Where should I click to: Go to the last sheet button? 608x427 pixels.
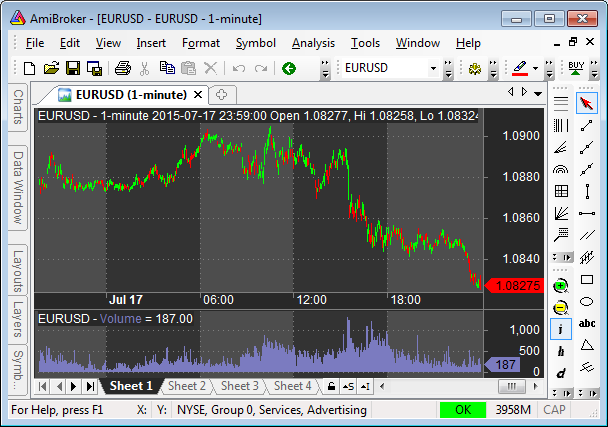click(x=90, y=386)
